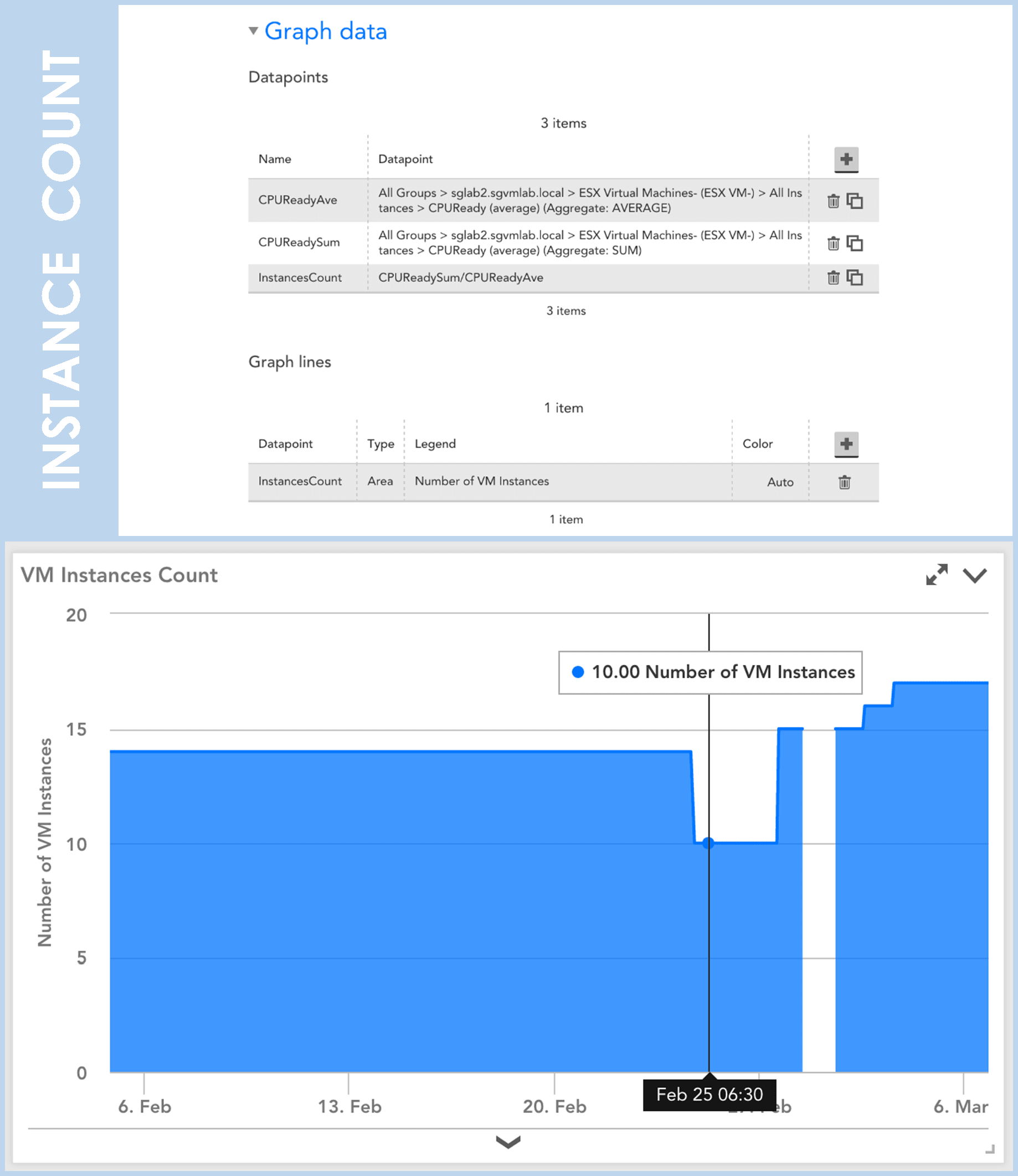1018x1176 pixels.
Task: Click the Area type cell
Action: (x=380, y=481)
